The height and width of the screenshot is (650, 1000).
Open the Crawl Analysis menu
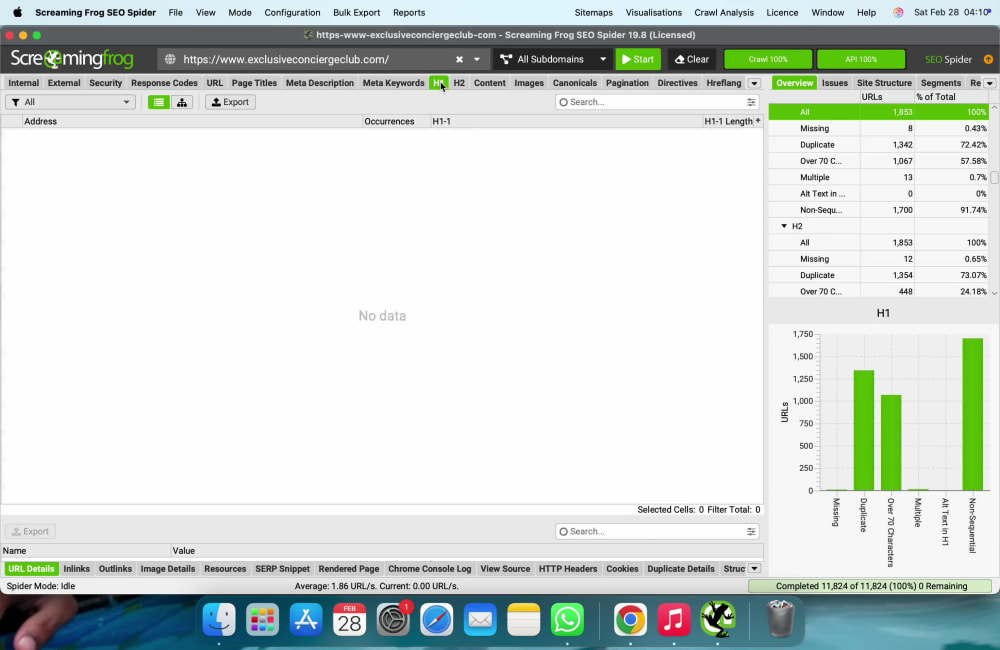coord(724,12)
